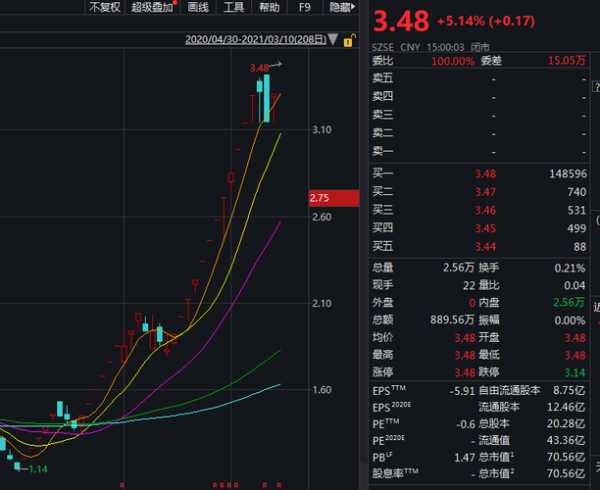
Task: Click the 买二 bid price 3.47
Action: (x=485, y=192)
